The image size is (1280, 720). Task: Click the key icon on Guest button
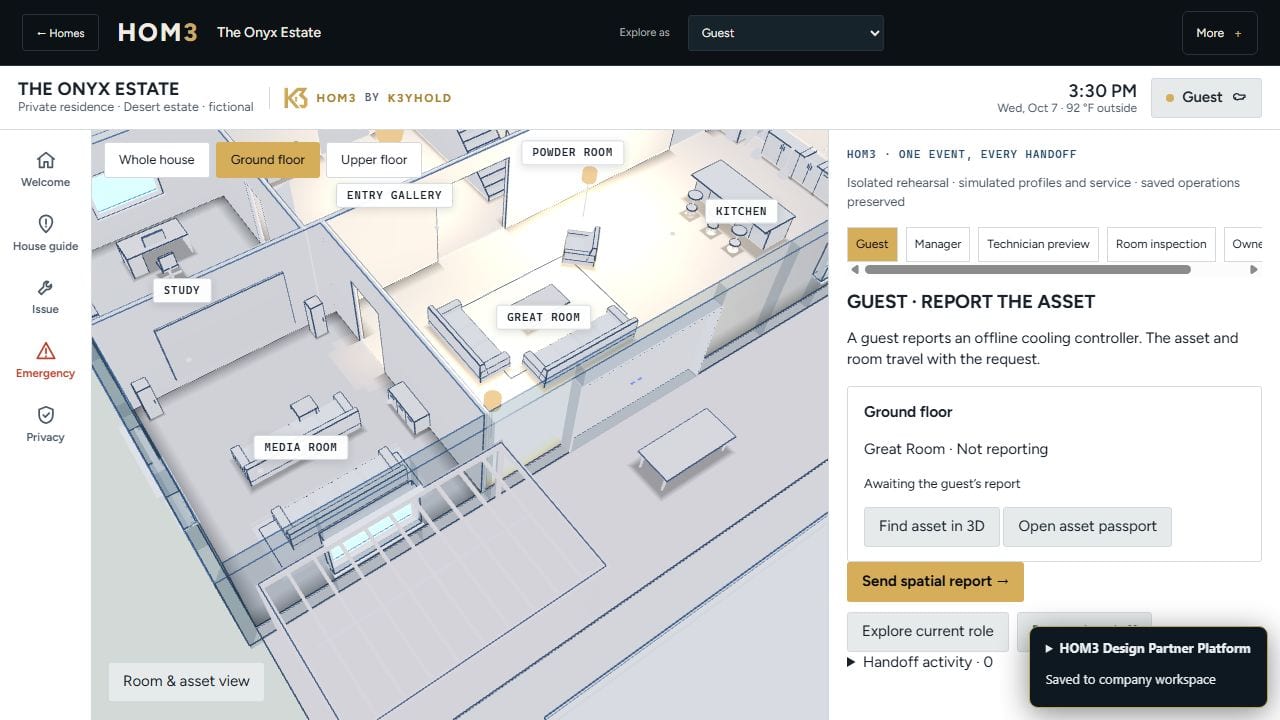pos(1239,97)
